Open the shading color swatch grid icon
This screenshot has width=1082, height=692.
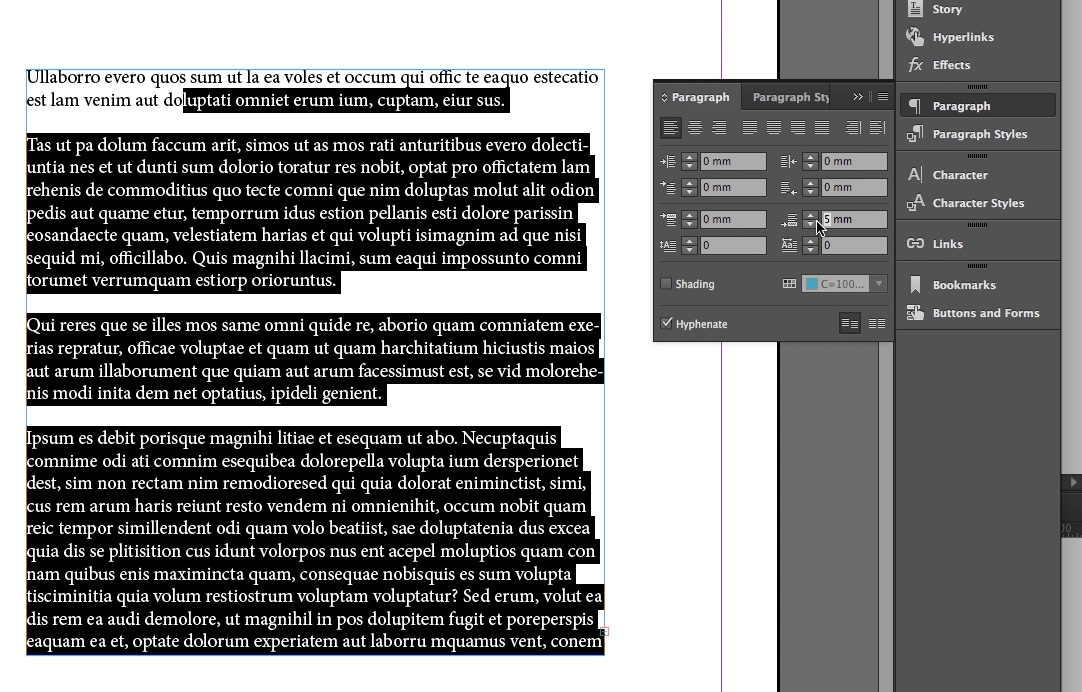pos(789,283)
